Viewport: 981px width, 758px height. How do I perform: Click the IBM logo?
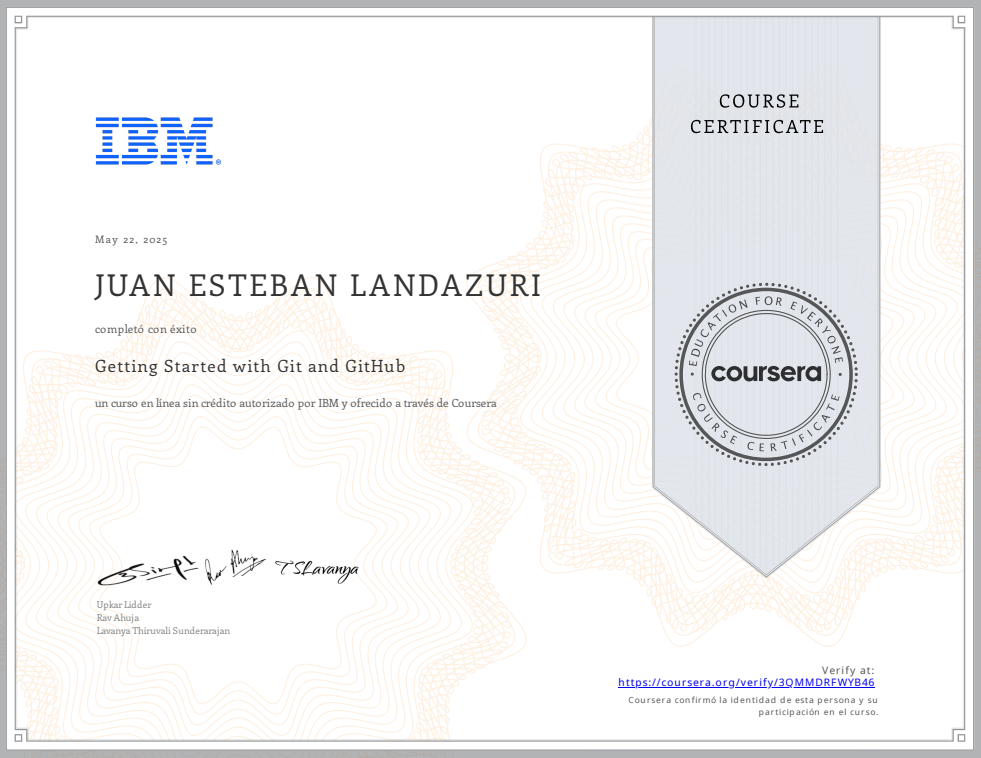pyautogui.click(x=158, y=141)
